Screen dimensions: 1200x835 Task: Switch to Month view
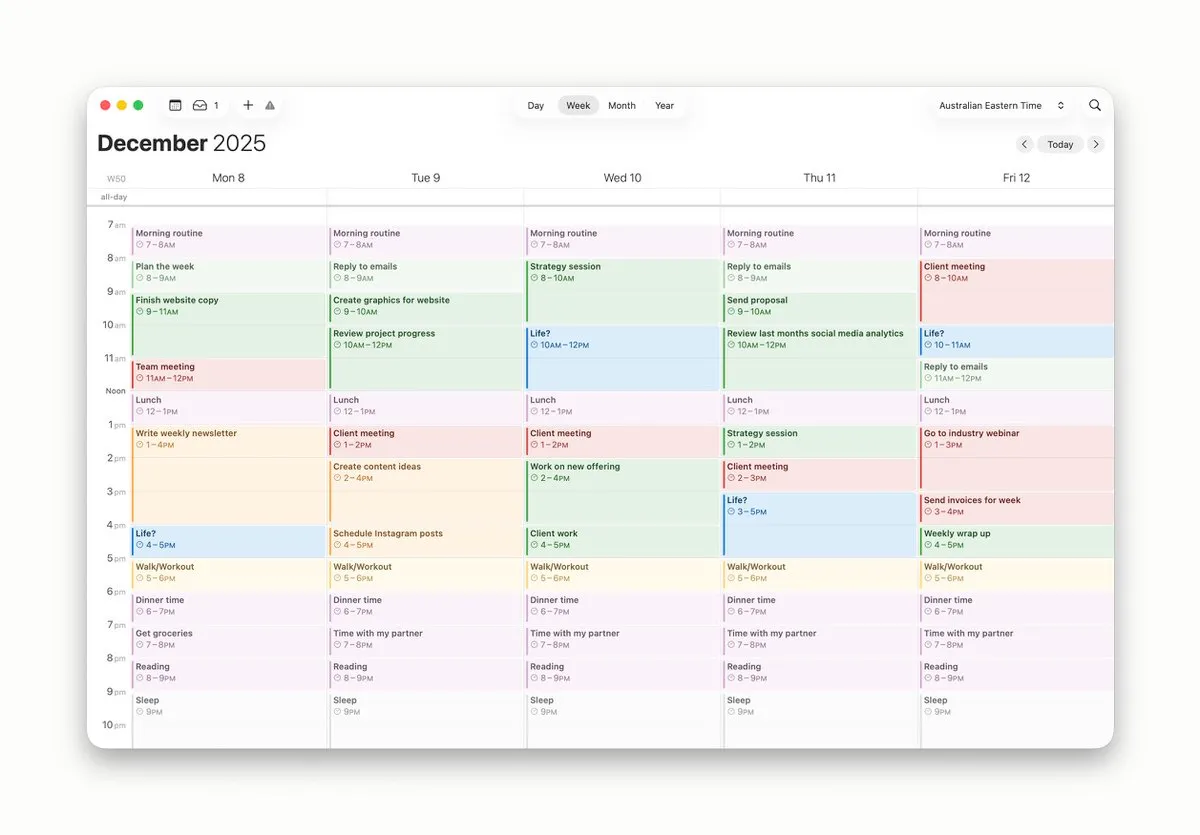pyautogui.click(x=622, y=105)
